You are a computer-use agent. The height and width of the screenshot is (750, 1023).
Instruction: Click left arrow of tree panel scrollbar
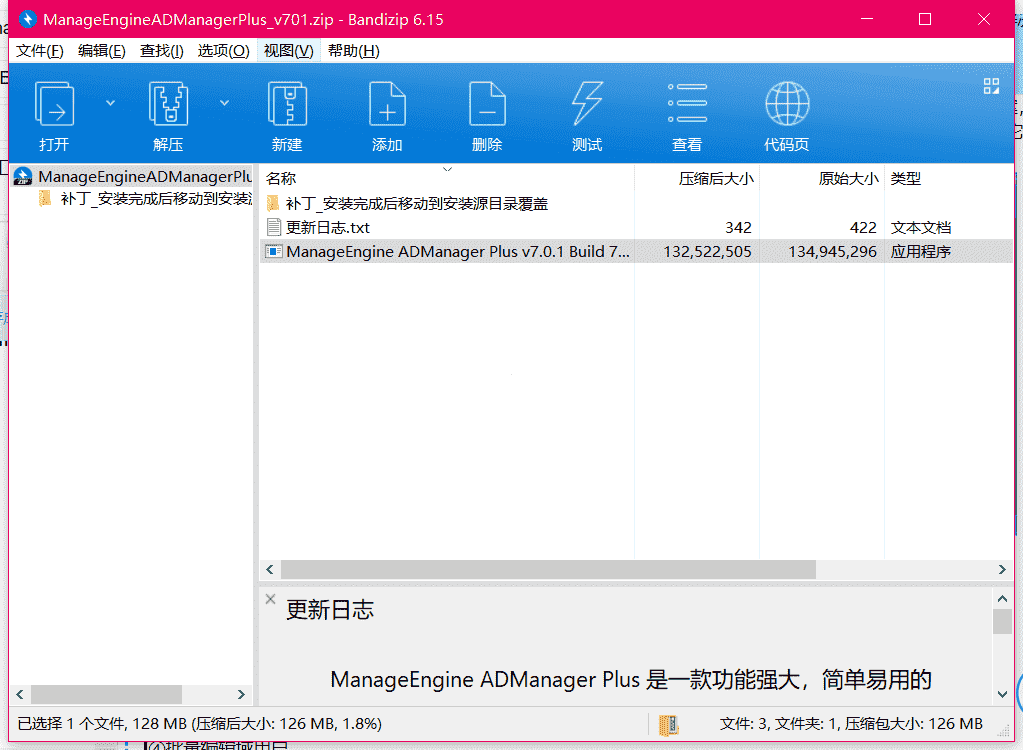click(x=20, y=694)
